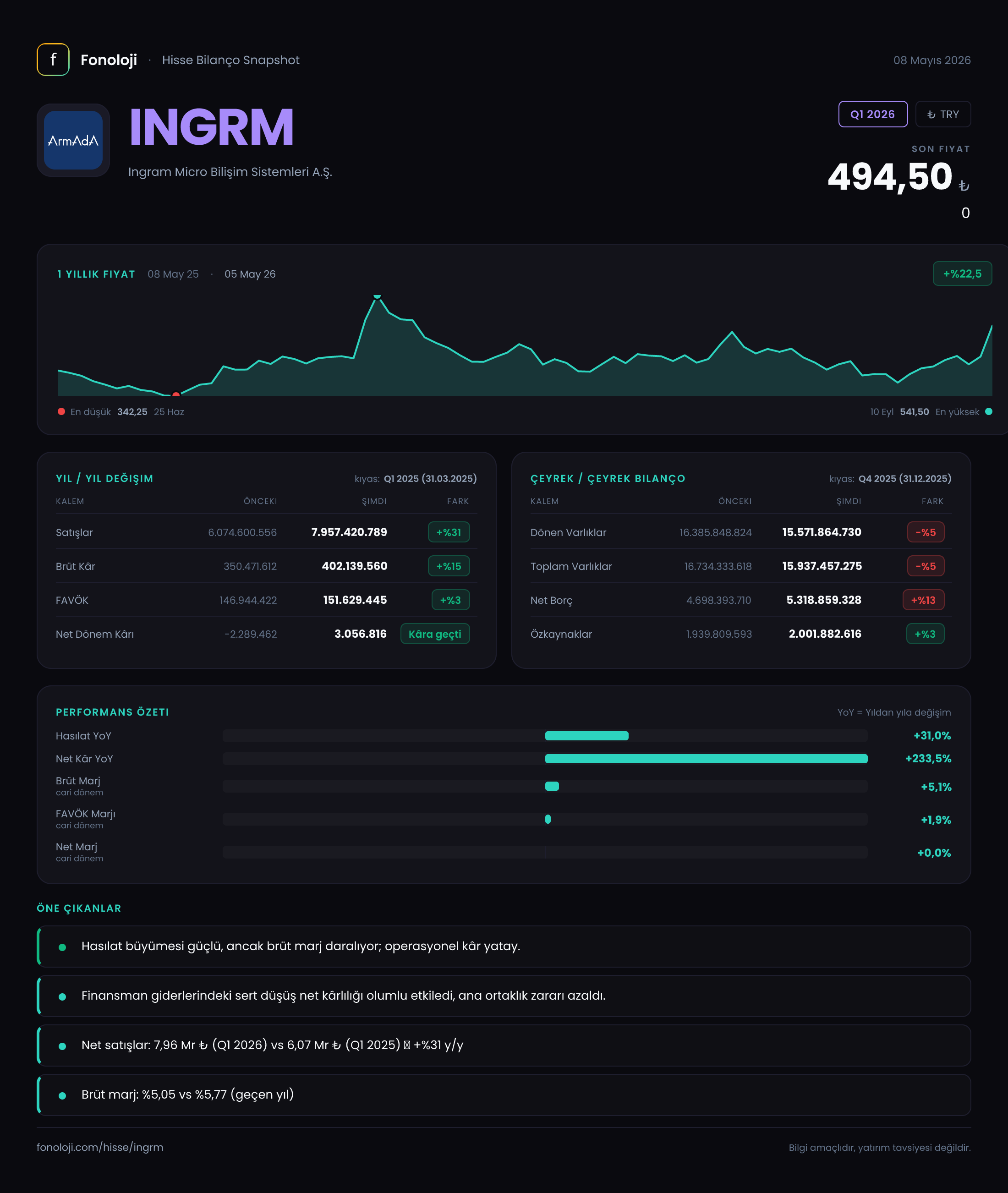This screenshot has width=1008, height=1193.
Task: Click the 494,50 last price value
Action: click(x=890, y=176)
